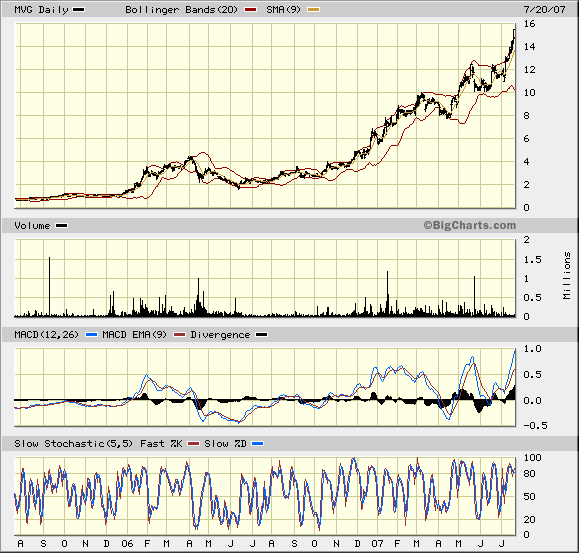Click the "10" price axis label
This screenshot has height=553, width=579.
click(x=530, y=93)
